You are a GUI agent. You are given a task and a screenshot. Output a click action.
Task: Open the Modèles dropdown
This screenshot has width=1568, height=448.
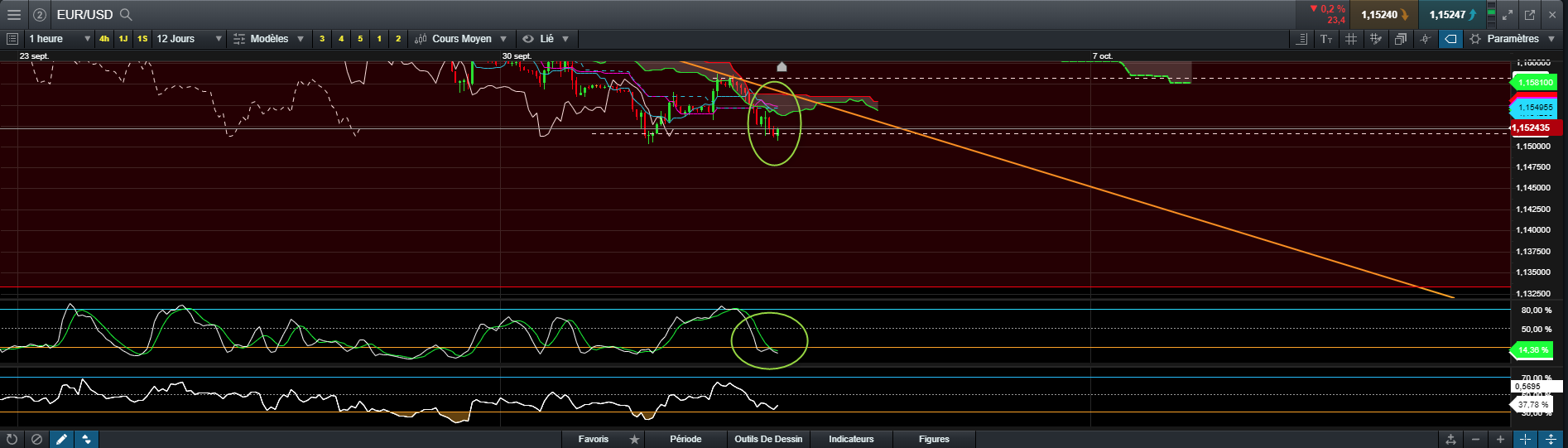pyautogui.click(x=269, y=39)
